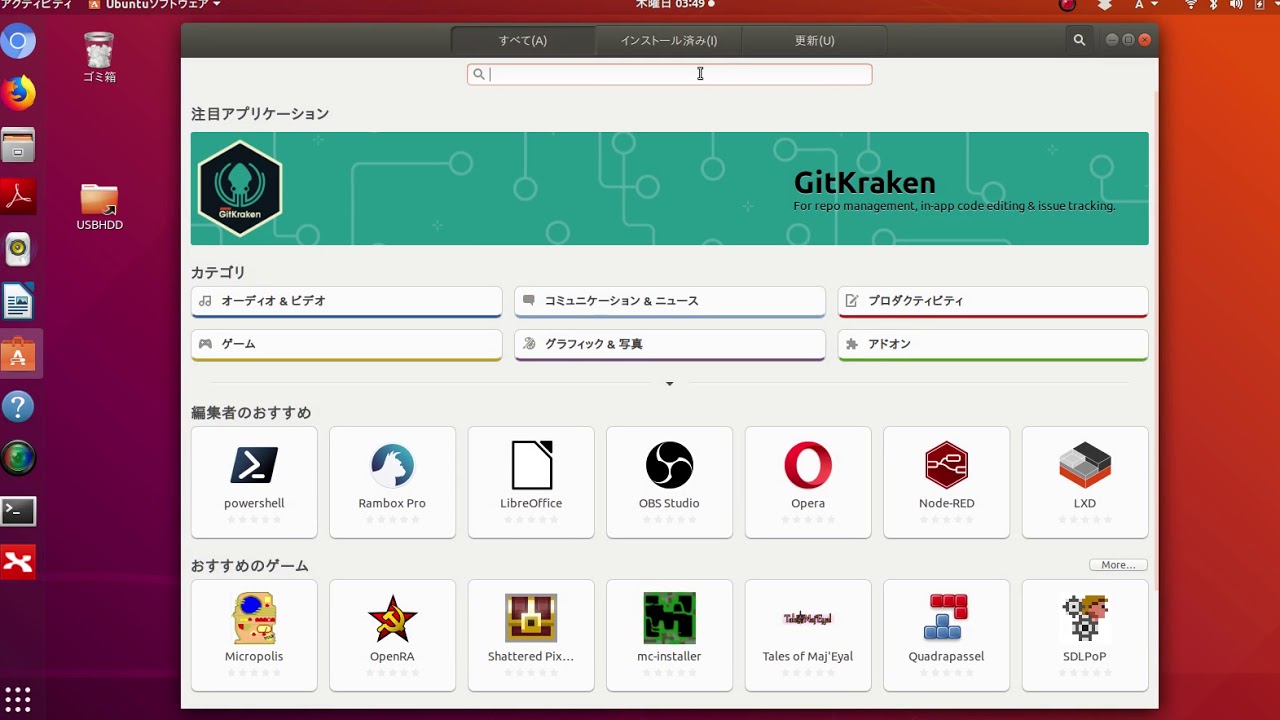
Task: Launch Firefox from the dock
Action: pos(18,94)
